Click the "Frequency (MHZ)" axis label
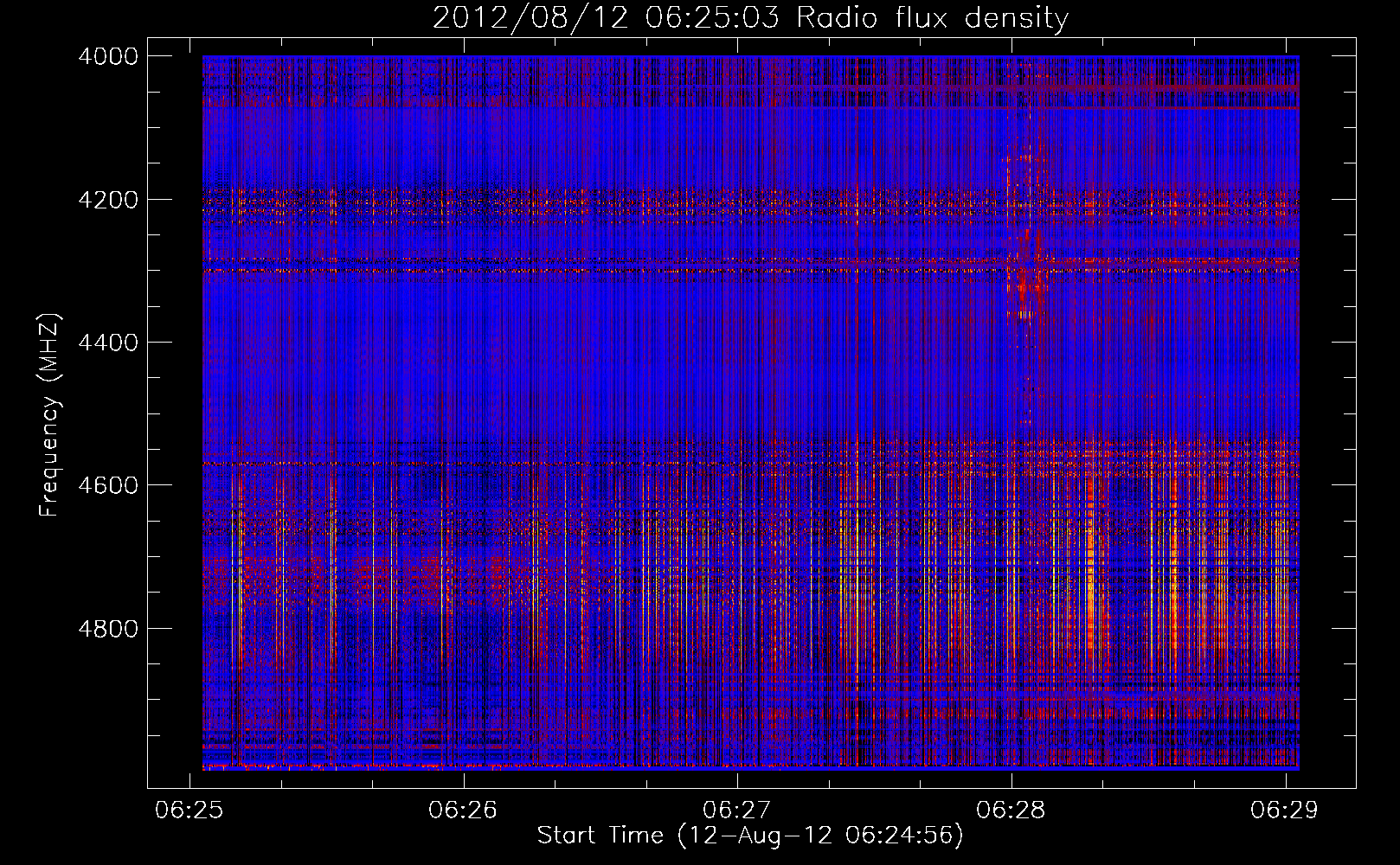 pos(49,415)
